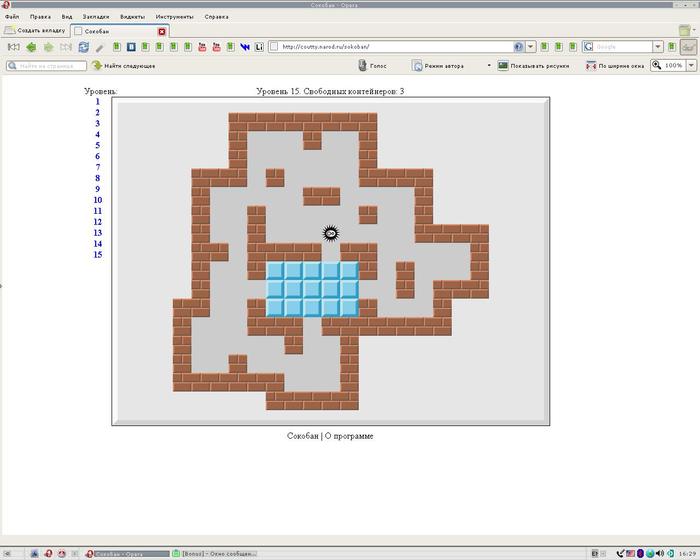Click the clock showing 16:29
The height and width of the screenshot is (560, 700).
point(687,554)
